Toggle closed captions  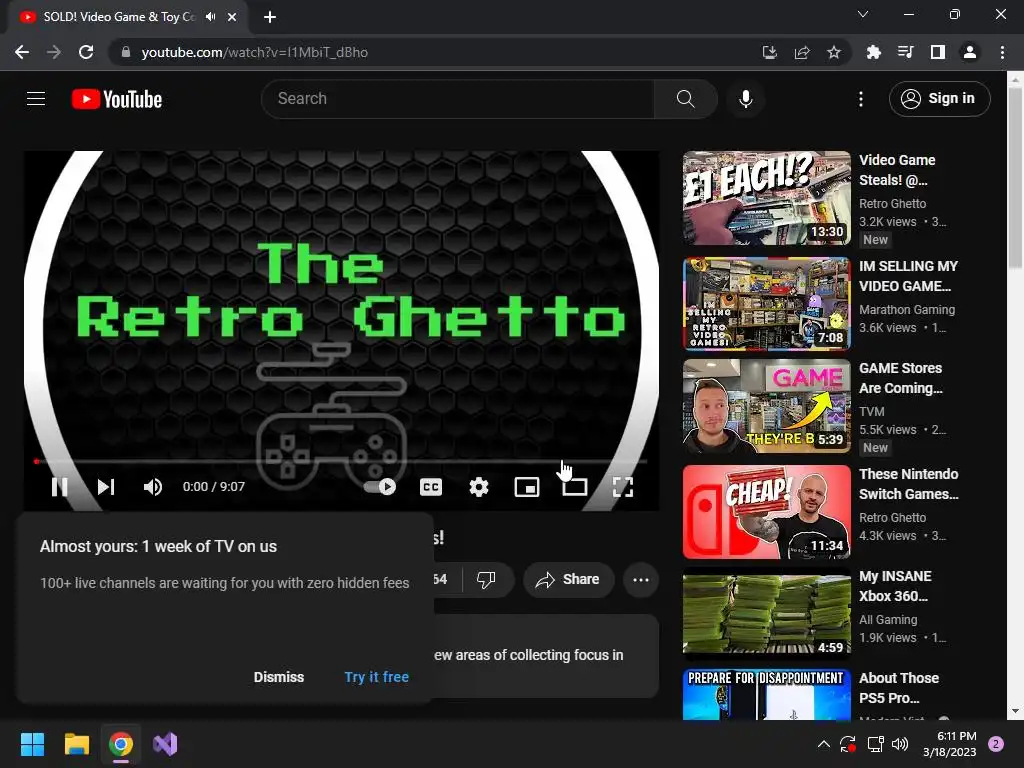tap(430, 487)
